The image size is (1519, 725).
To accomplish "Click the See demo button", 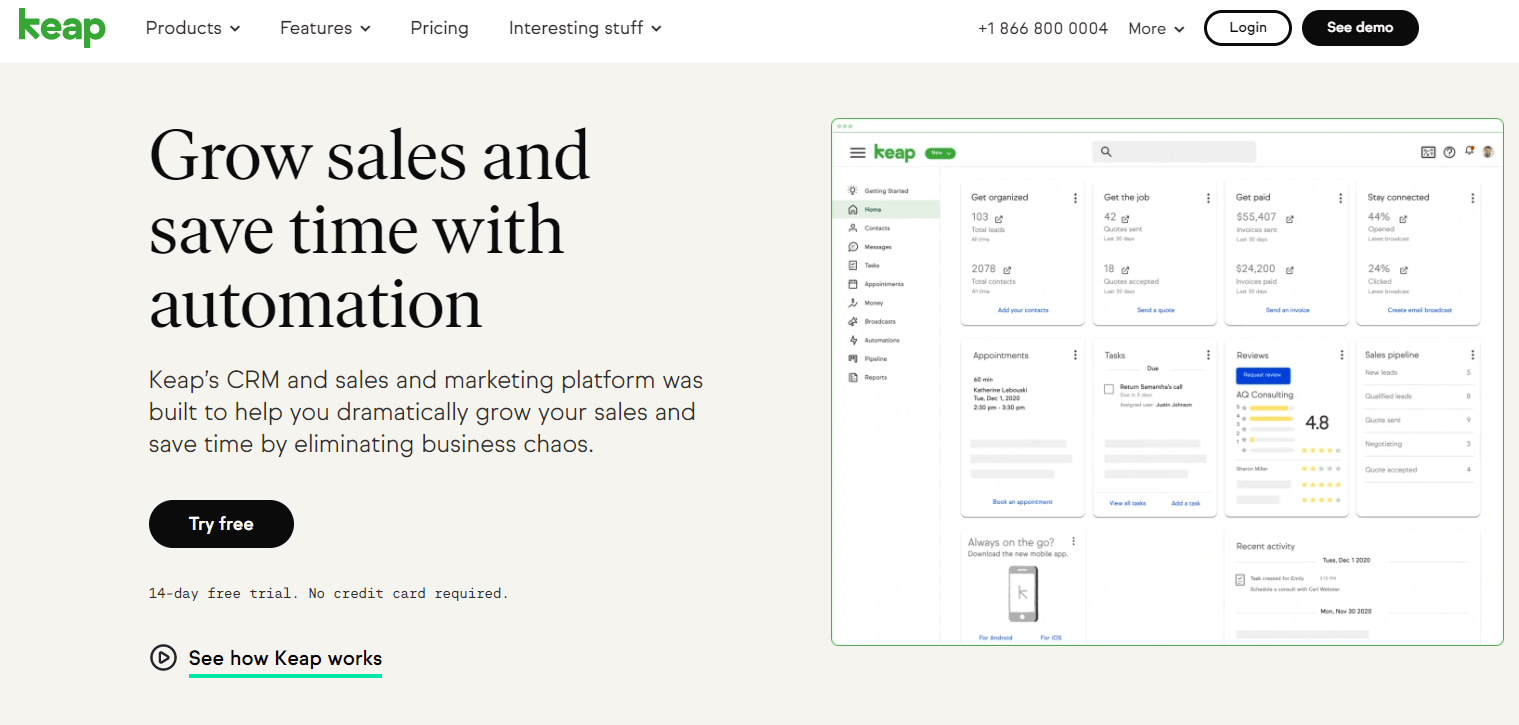I will 1360,28.
